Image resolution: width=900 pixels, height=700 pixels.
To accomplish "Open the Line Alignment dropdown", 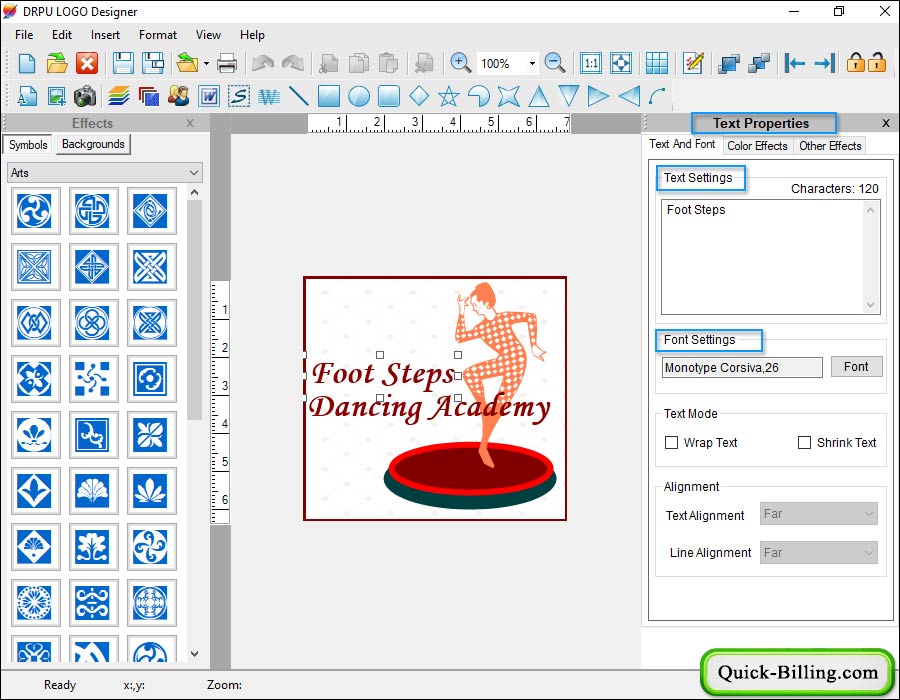I will pos(818,553).
